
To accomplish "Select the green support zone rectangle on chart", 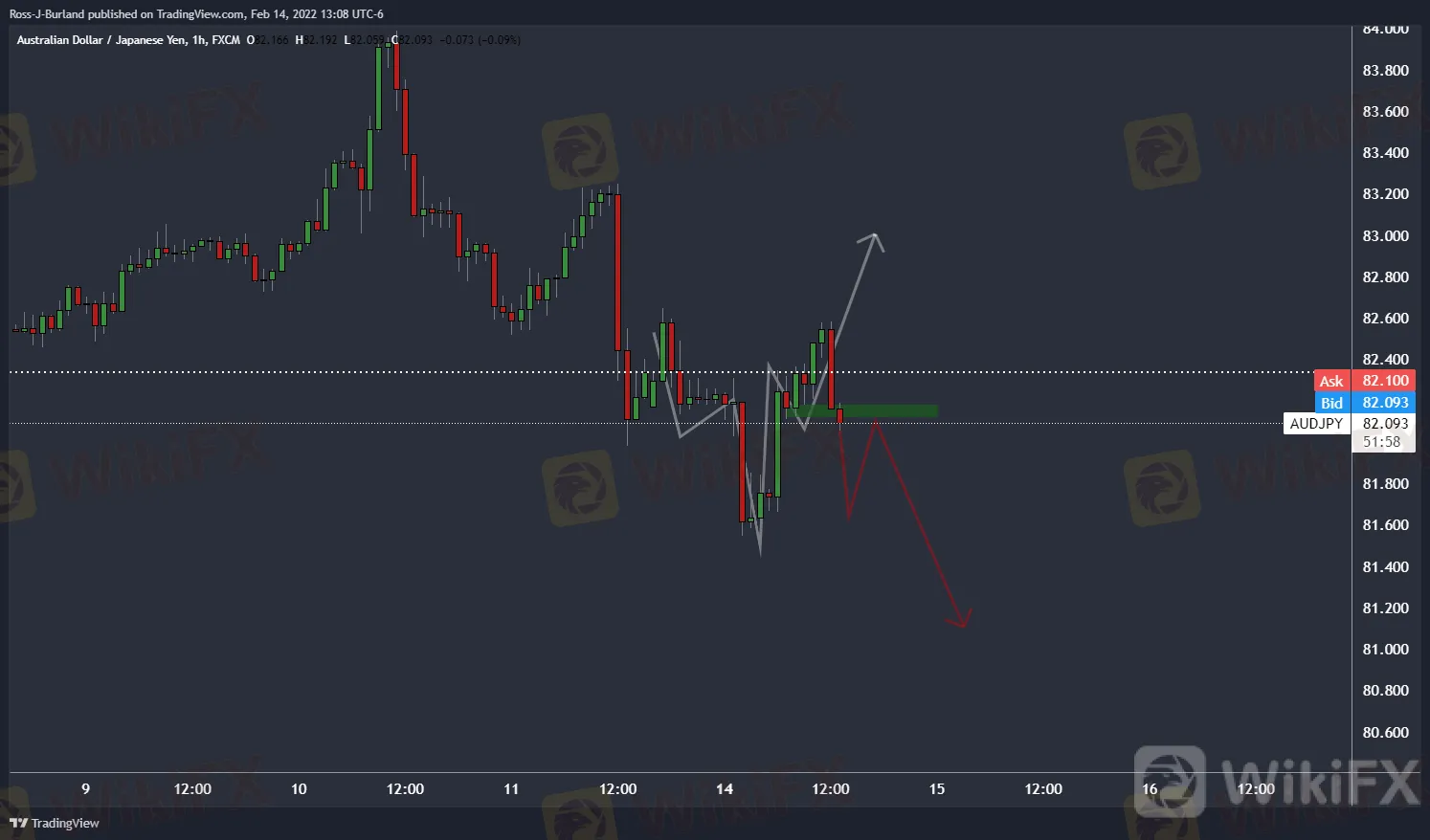I will [x=864, y=411].
